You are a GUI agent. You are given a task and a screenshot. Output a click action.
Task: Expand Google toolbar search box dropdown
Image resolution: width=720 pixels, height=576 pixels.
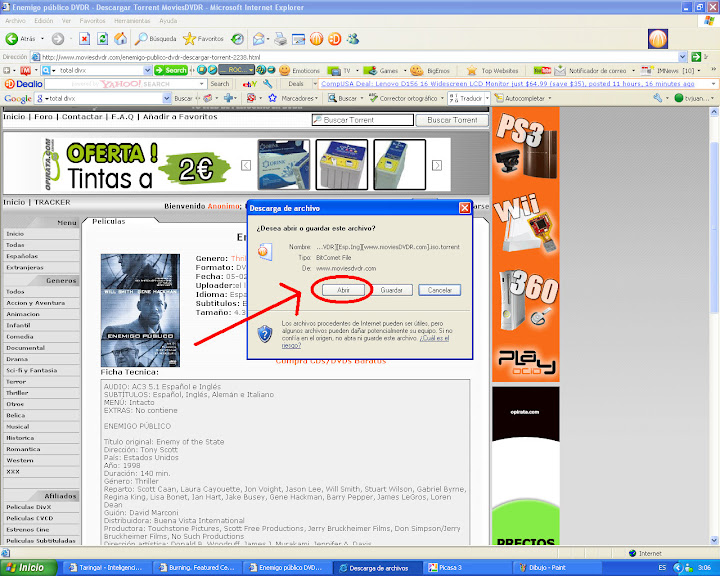click(166, 98)
